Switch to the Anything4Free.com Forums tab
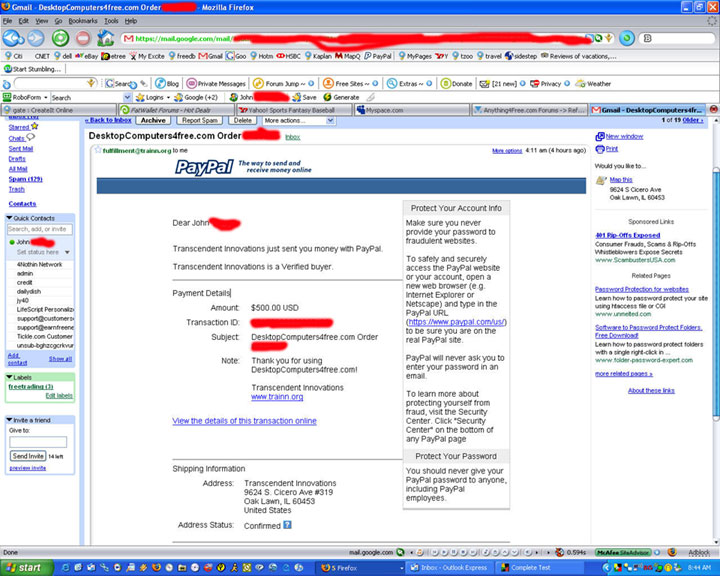Viewport: 720px width, 576px height. tap(530, 110)
